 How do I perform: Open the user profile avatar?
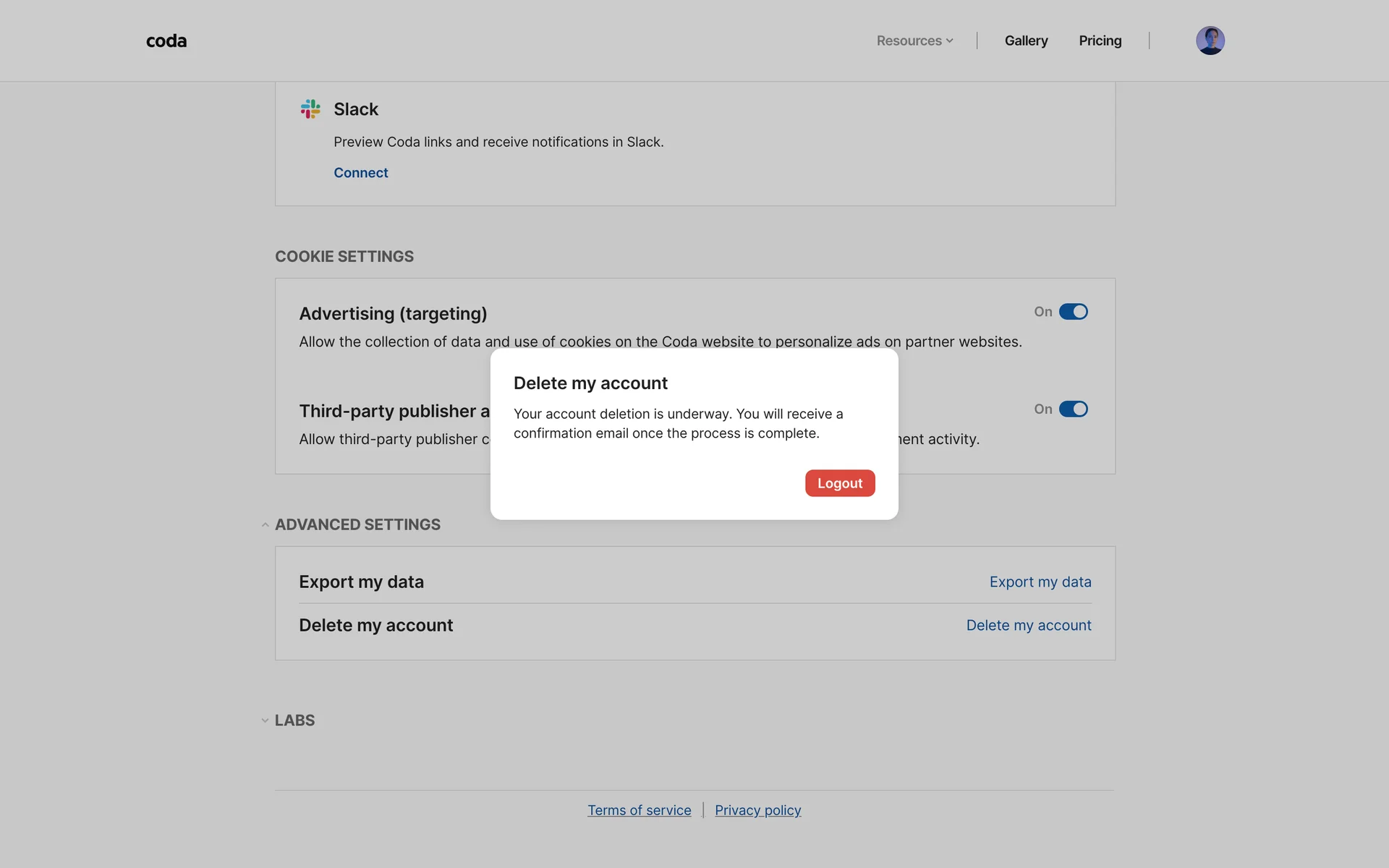[1210, 41]
